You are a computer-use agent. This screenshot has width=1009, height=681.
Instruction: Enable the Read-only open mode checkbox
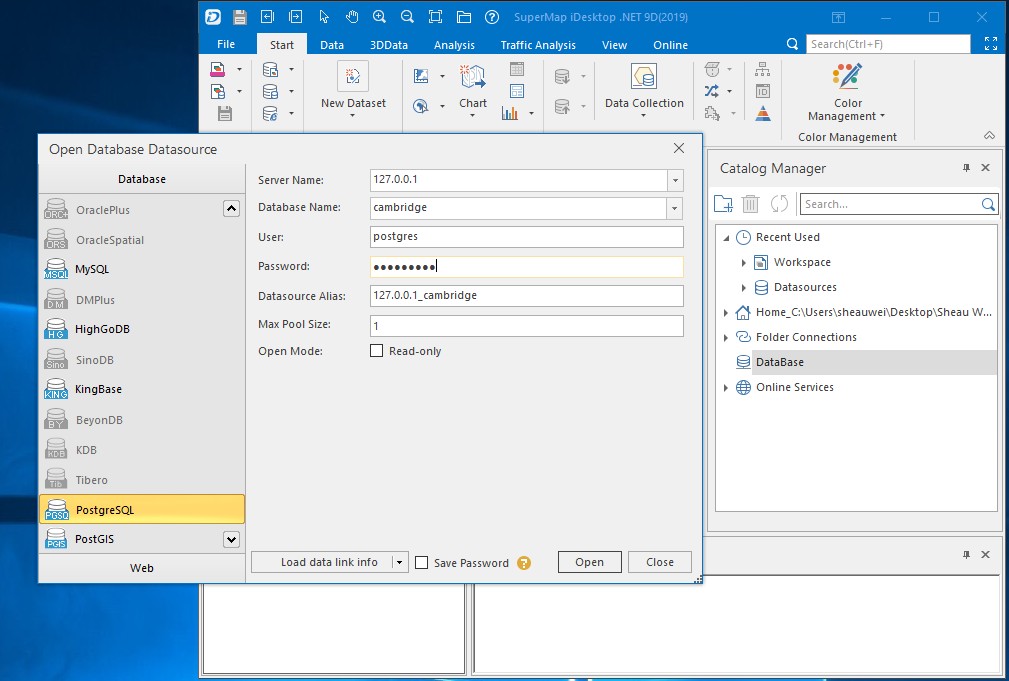(x=377, y=351)
